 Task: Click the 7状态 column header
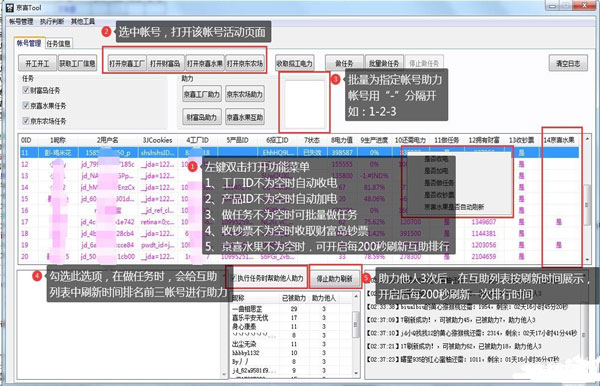[311, 140]
